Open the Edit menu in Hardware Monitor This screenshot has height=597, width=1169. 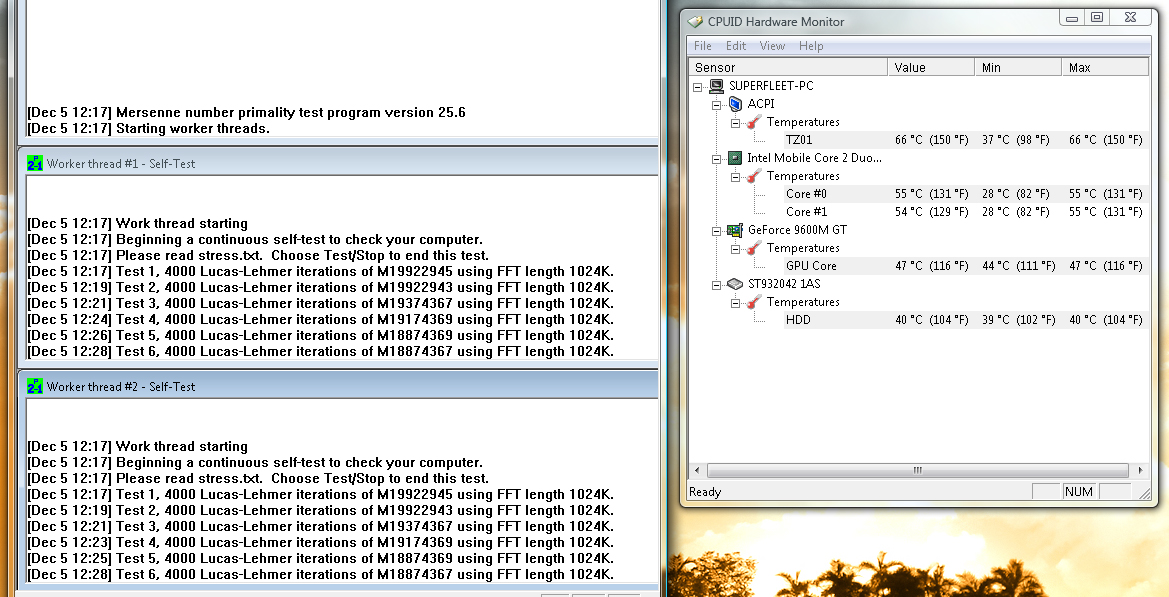(x=736, y=45)
